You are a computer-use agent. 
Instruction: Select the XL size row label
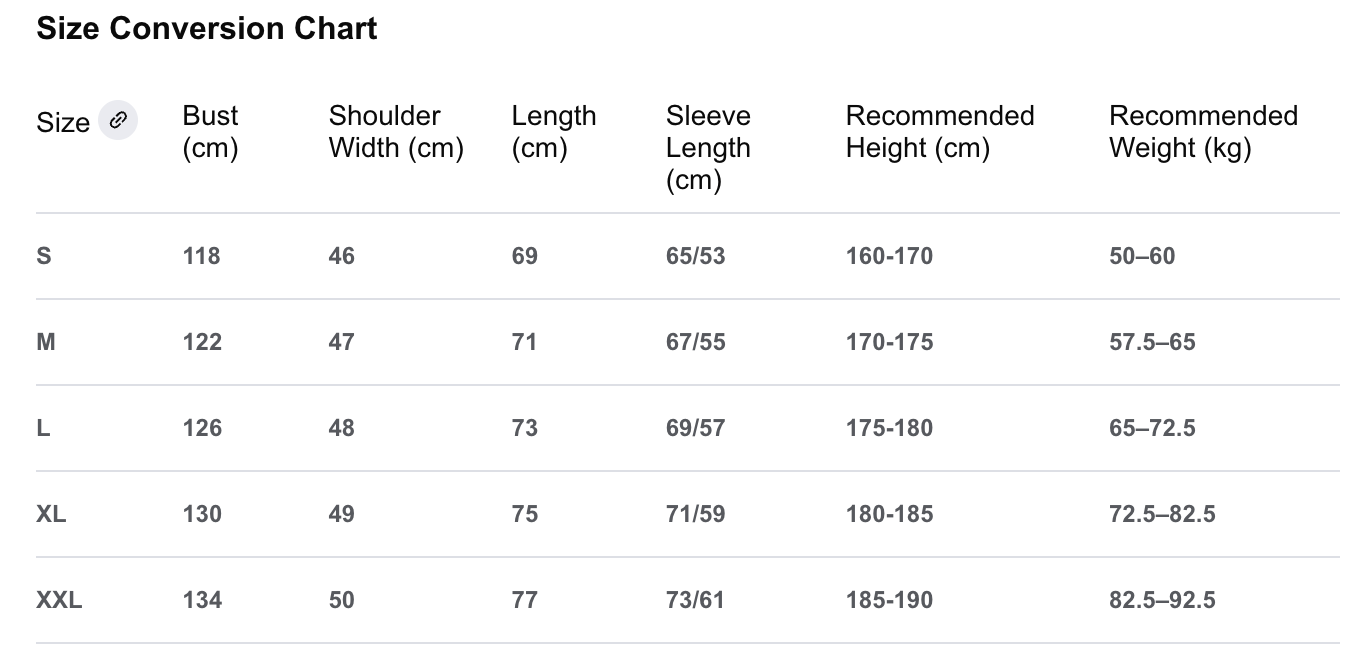coord(51,514)
